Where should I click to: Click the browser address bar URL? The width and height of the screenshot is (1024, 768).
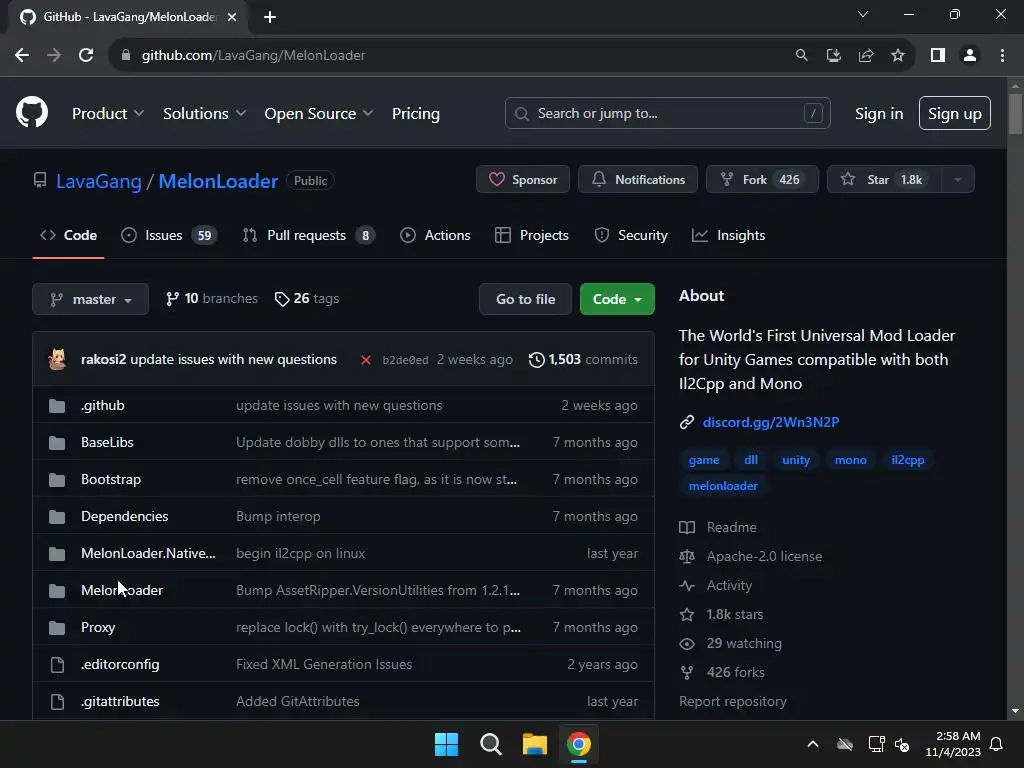(253, 56)
